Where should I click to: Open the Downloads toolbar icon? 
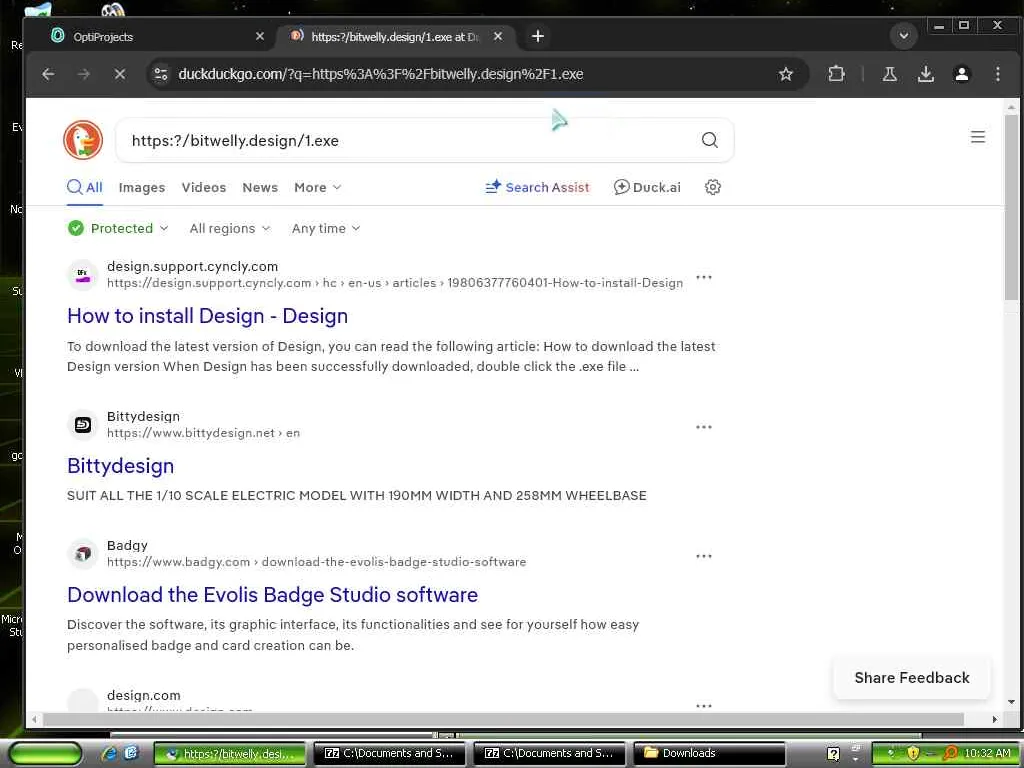[925, 74]
